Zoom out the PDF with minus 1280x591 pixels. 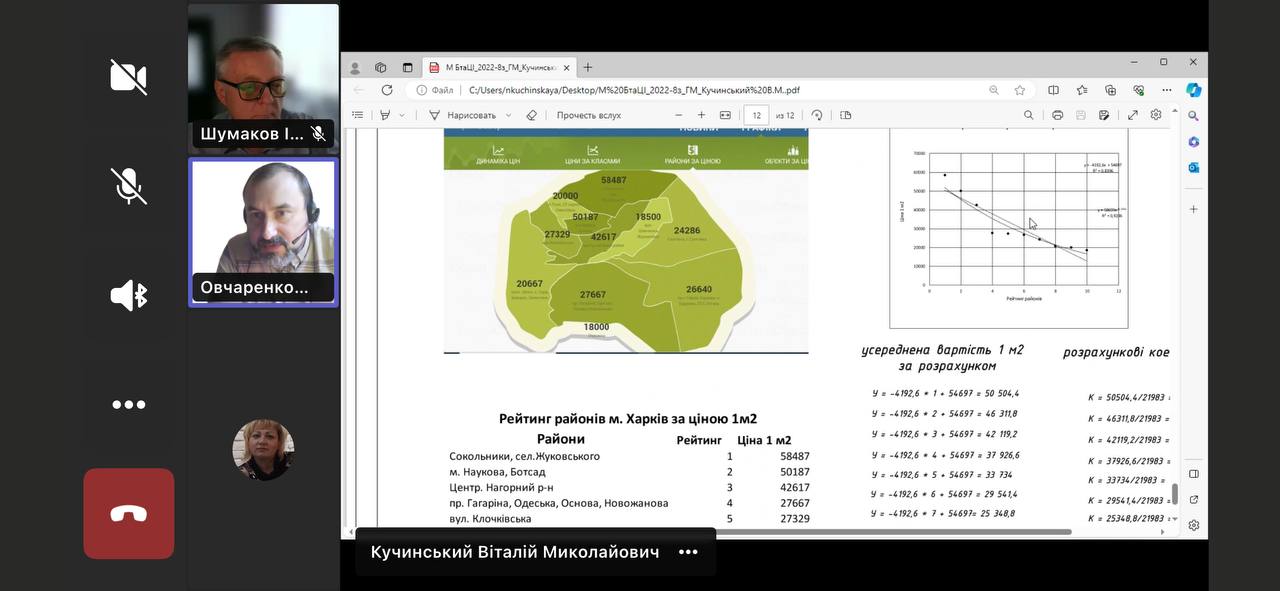click(679, 115)
